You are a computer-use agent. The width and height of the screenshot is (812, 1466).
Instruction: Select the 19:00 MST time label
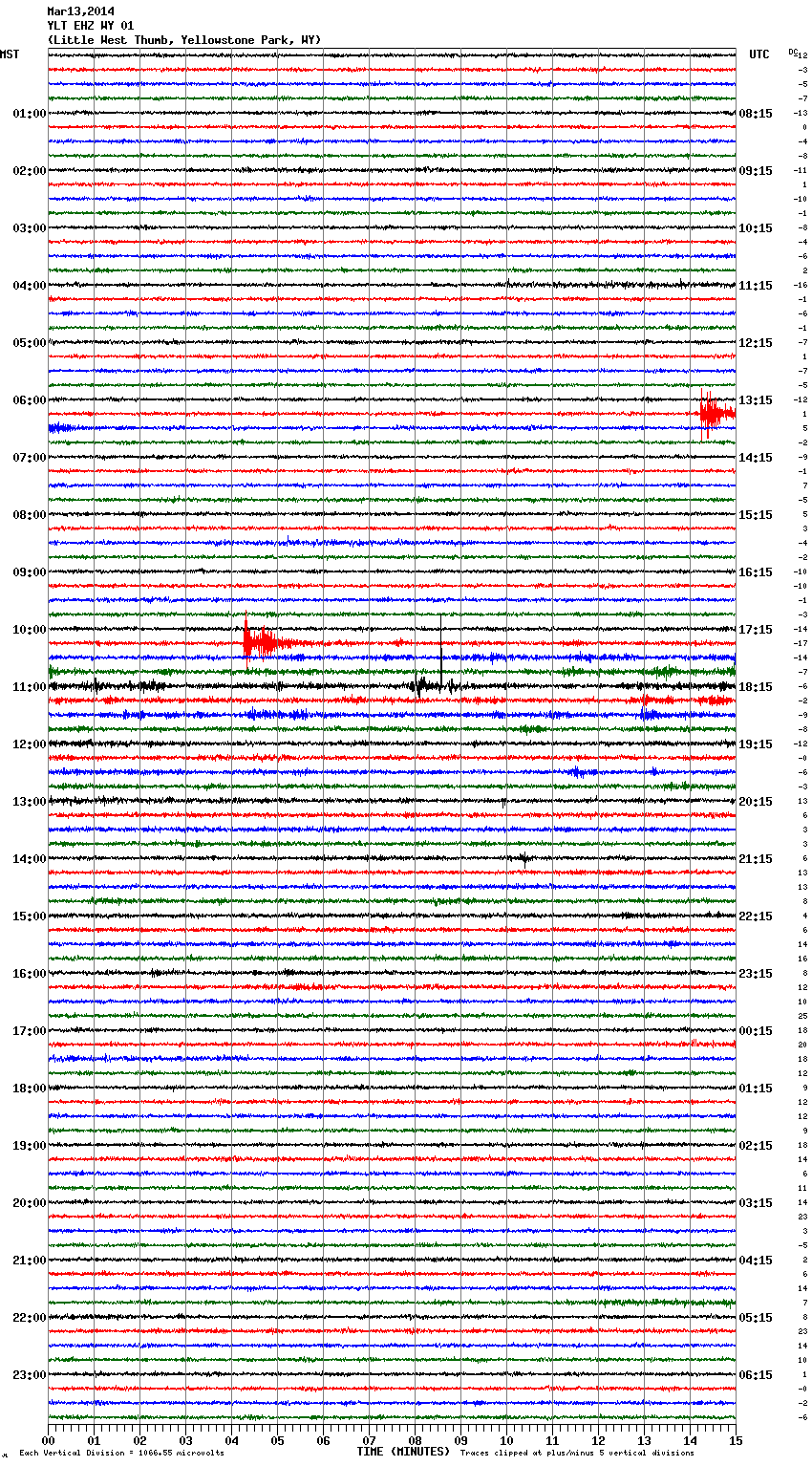pyautogui.click(x=29, y=1146)
